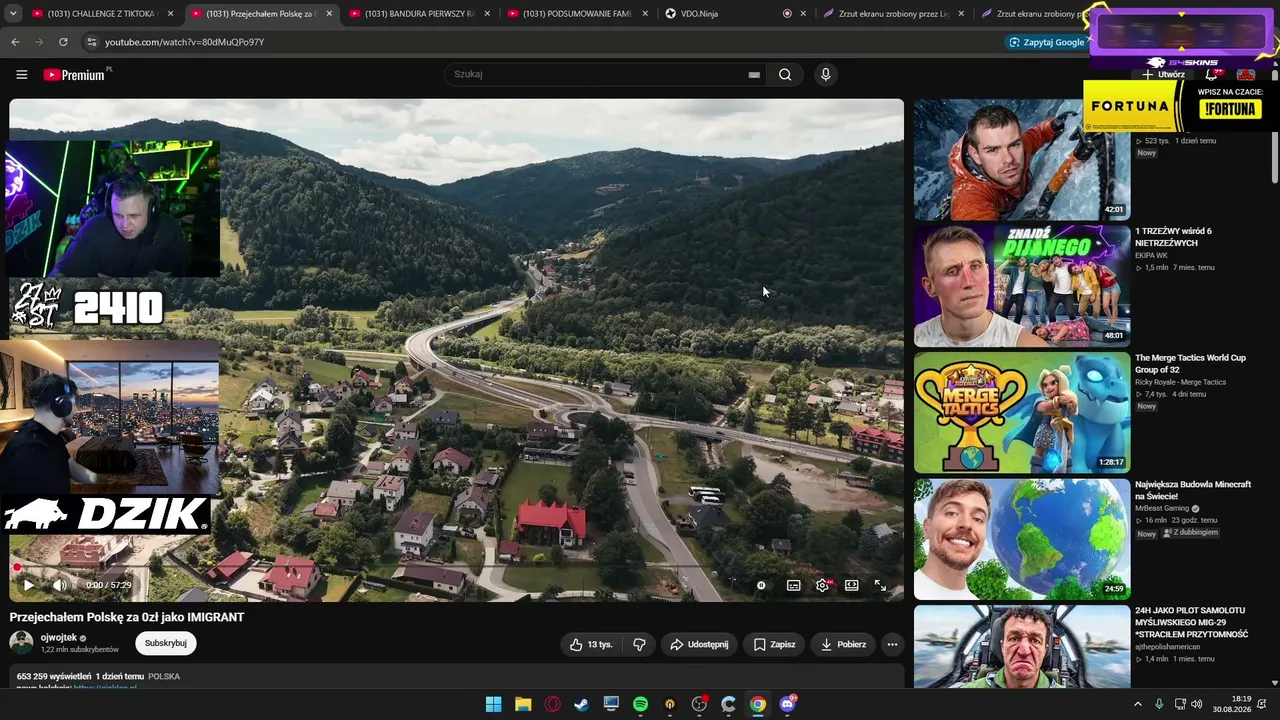Click the Udostępnij share button
1280x720 pixels.
(x=698, y=644)
